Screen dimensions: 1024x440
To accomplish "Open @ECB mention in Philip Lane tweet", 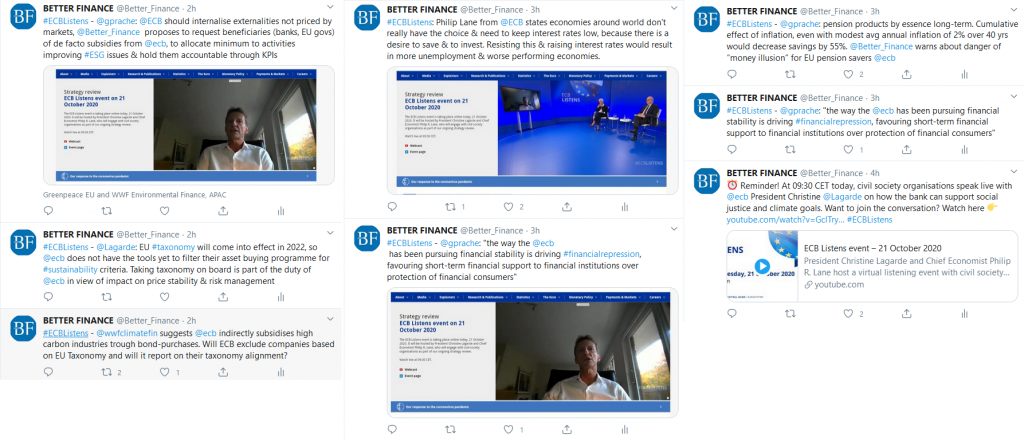I will (x=512, y=23).
